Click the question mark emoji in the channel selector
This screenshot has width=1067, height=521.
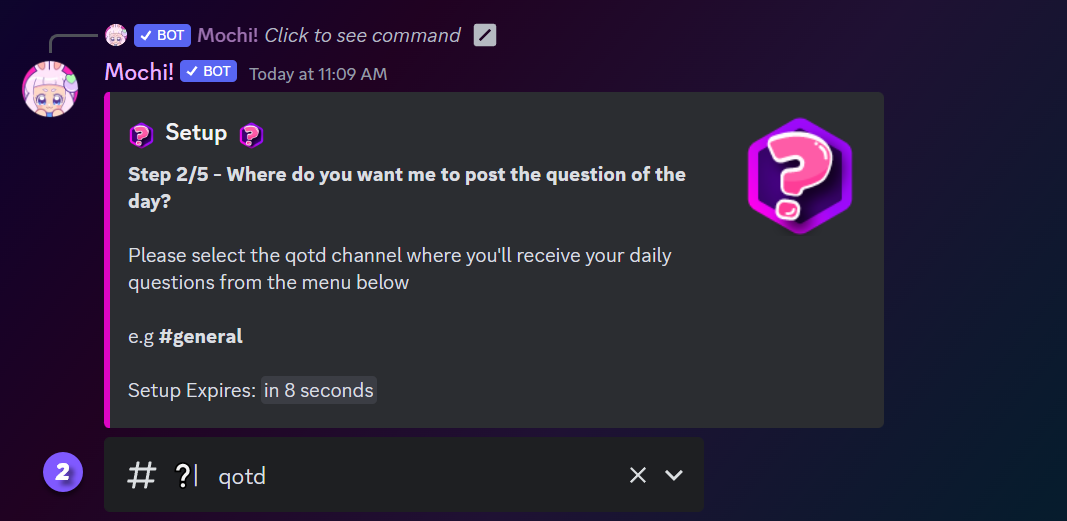point(182,476)
